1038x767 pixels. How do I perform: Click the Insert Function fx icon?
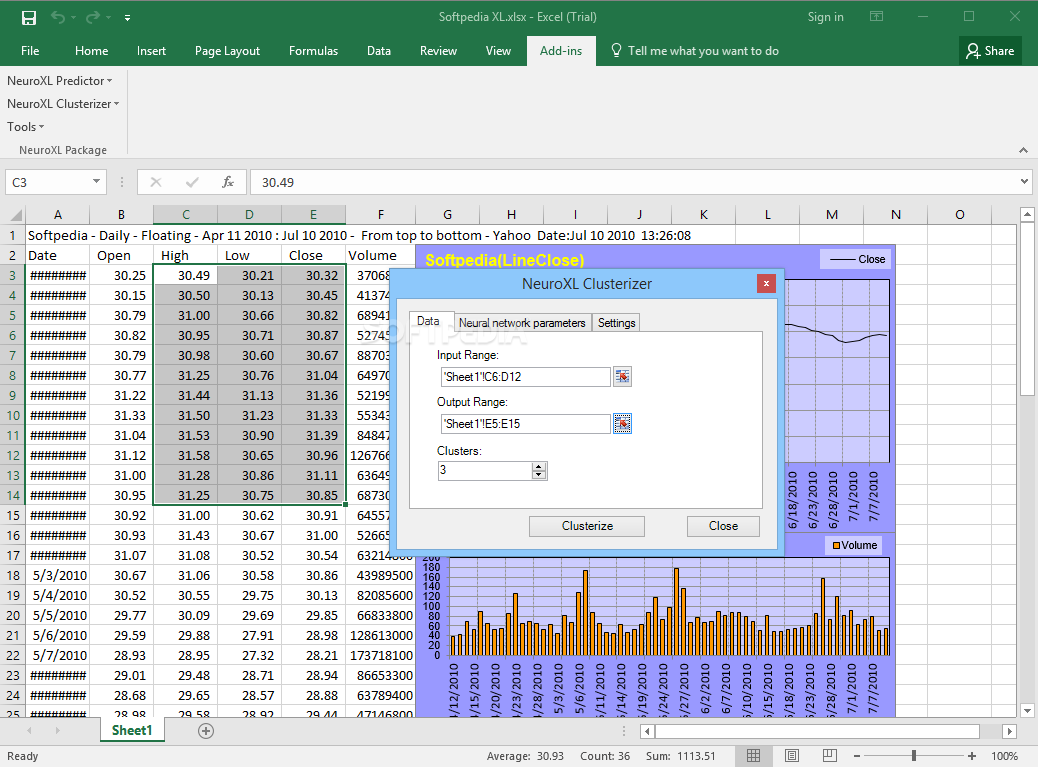[228, 182]
